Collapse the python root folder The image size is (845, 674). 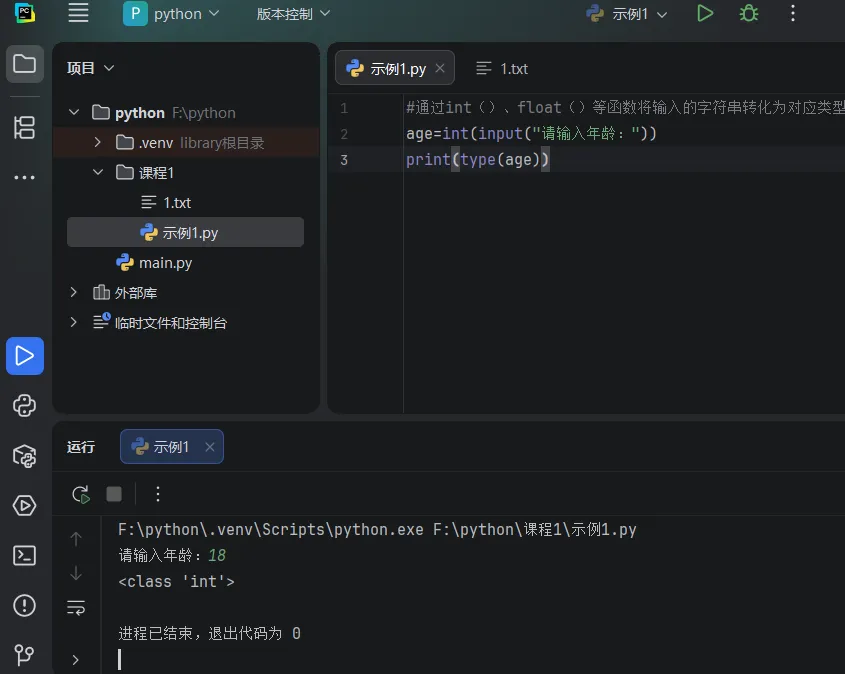click(74, 112)
